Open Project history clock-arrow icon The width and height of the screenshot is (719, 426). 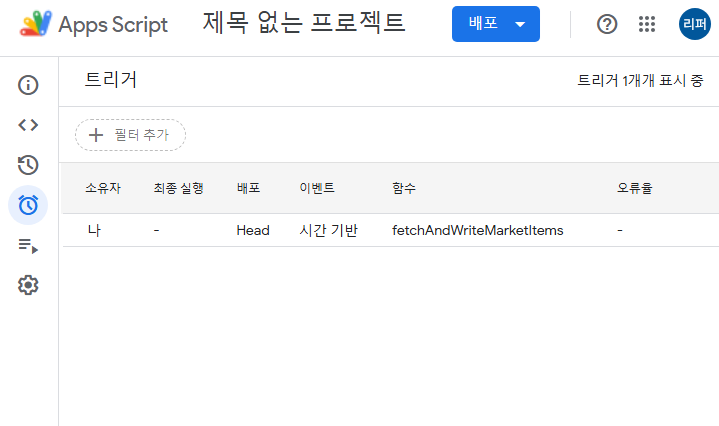pos(28,165)
